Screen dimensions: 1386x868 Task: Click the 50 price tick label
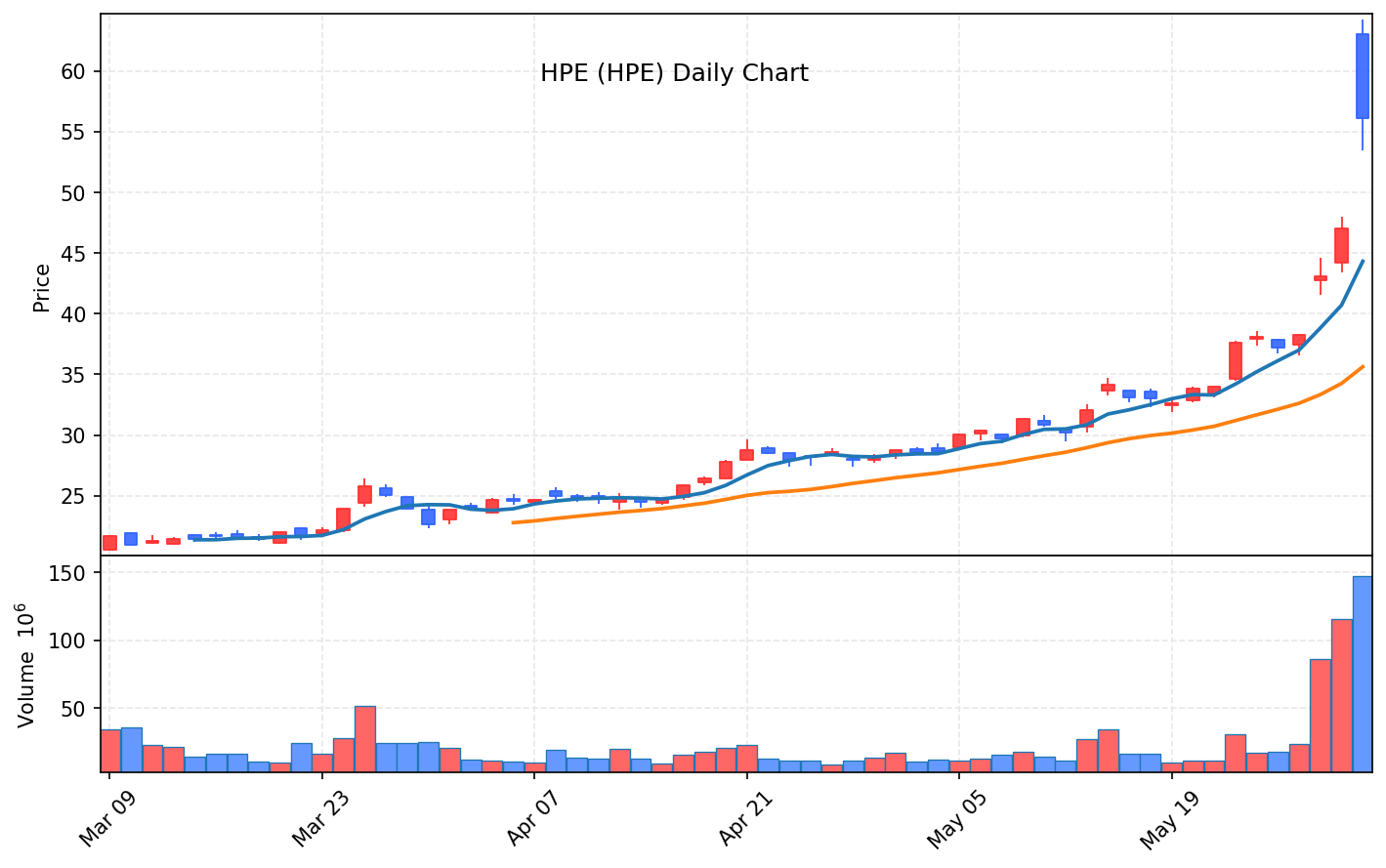click(x=75, y=192)
